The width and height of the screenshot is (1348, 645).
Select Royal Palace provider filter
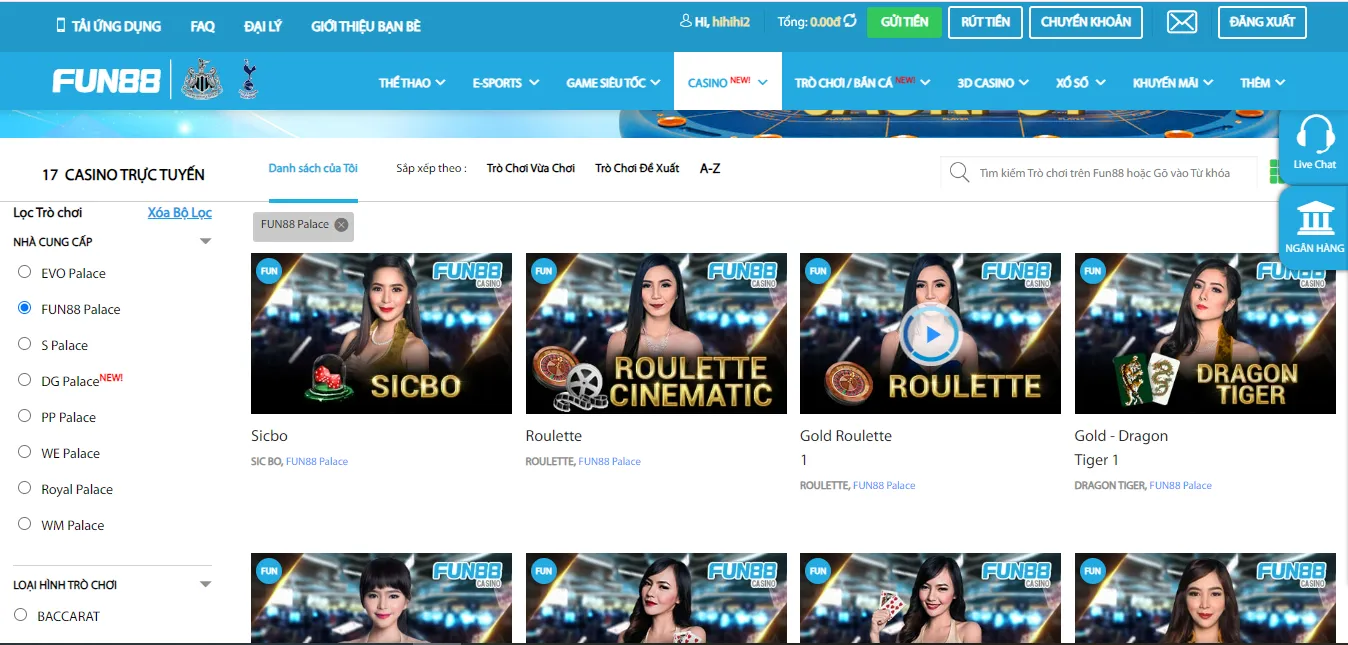(x=25, y=488)
